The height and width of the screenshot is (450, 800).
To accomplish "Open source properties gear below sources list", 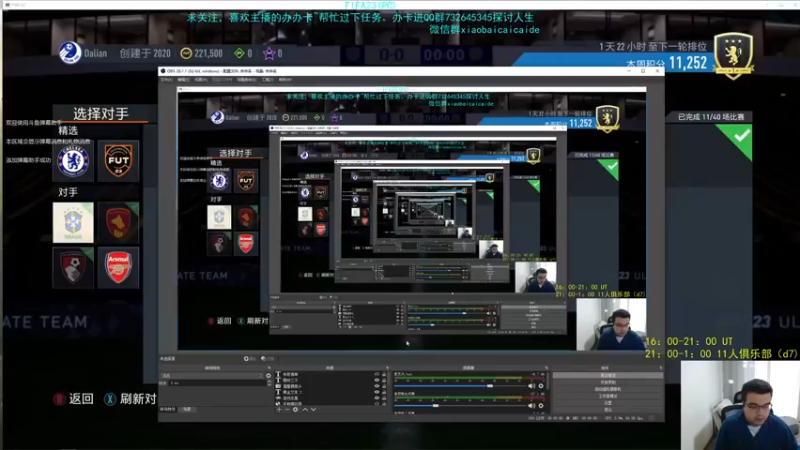I will point(295,409).
